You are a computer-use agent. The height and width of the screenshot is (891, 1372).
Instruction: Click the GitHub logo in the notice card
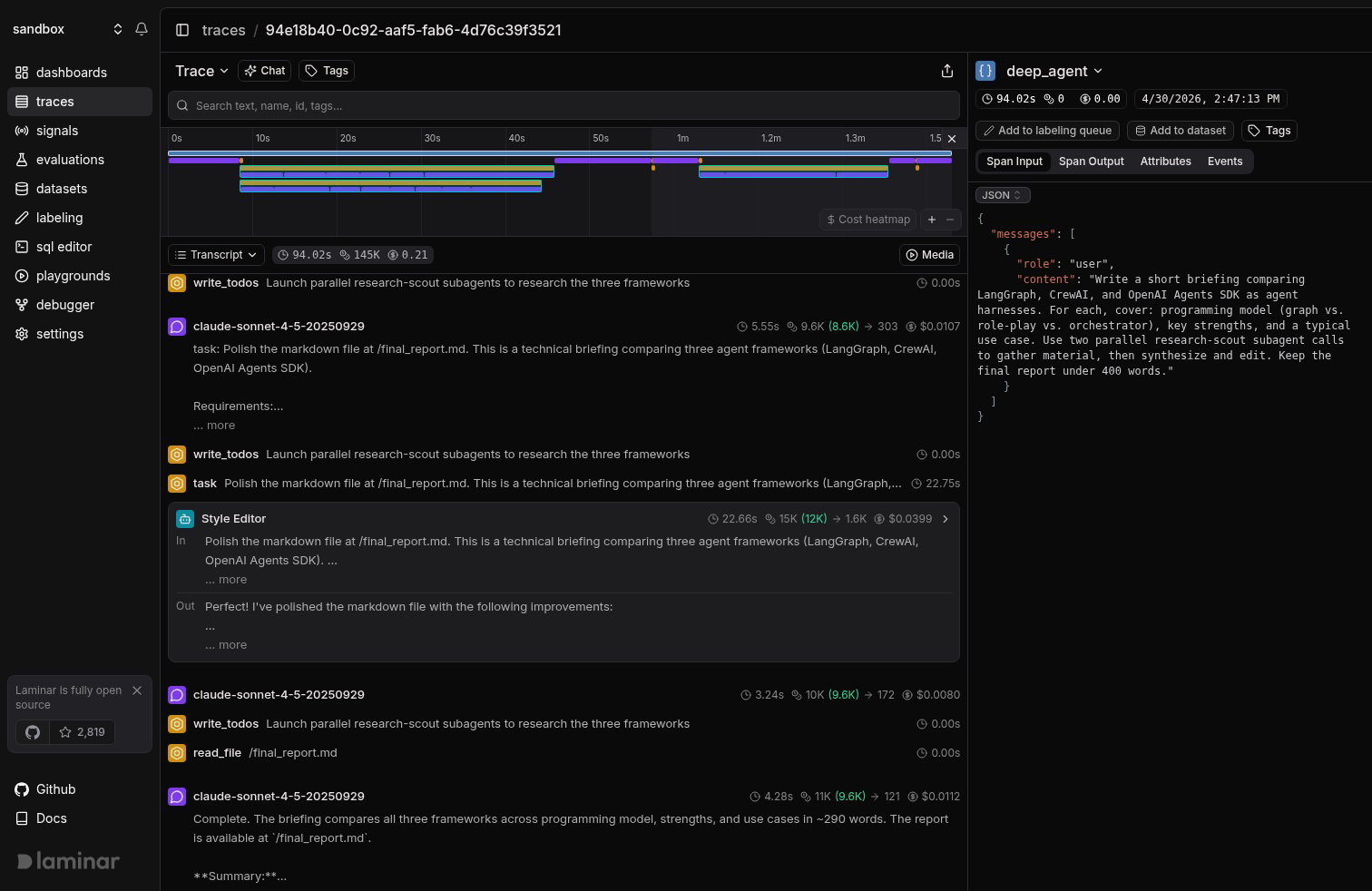(x=33, y=732)
